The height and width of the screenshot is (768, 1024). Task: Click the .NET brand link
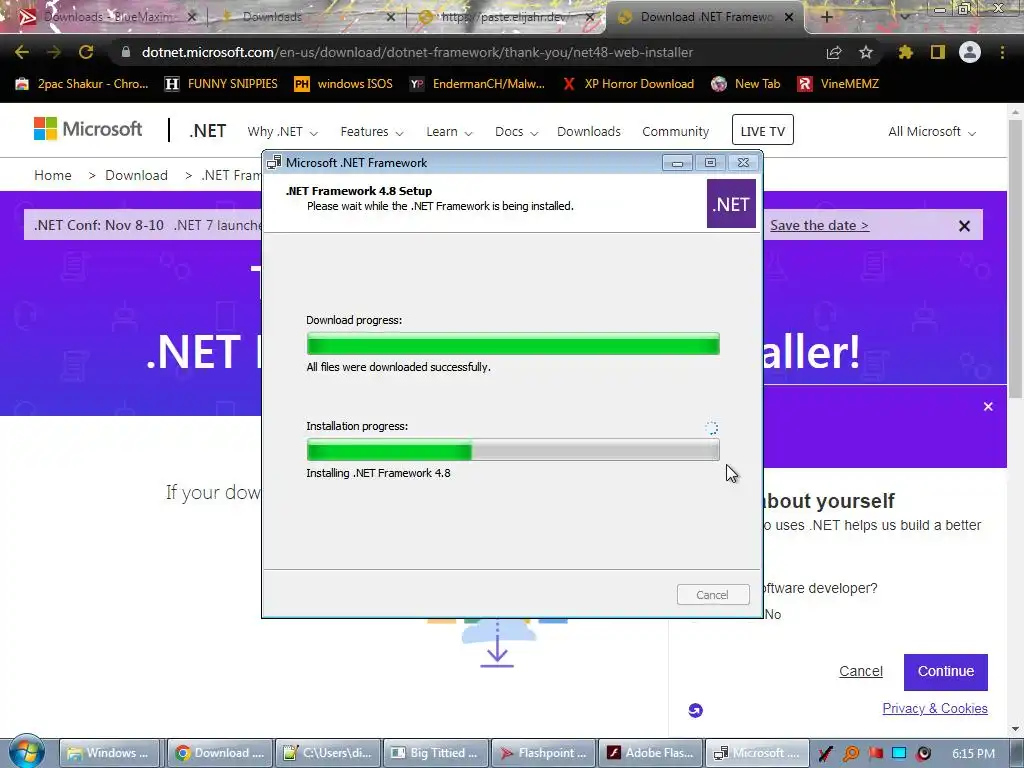[x=208, y=131]
